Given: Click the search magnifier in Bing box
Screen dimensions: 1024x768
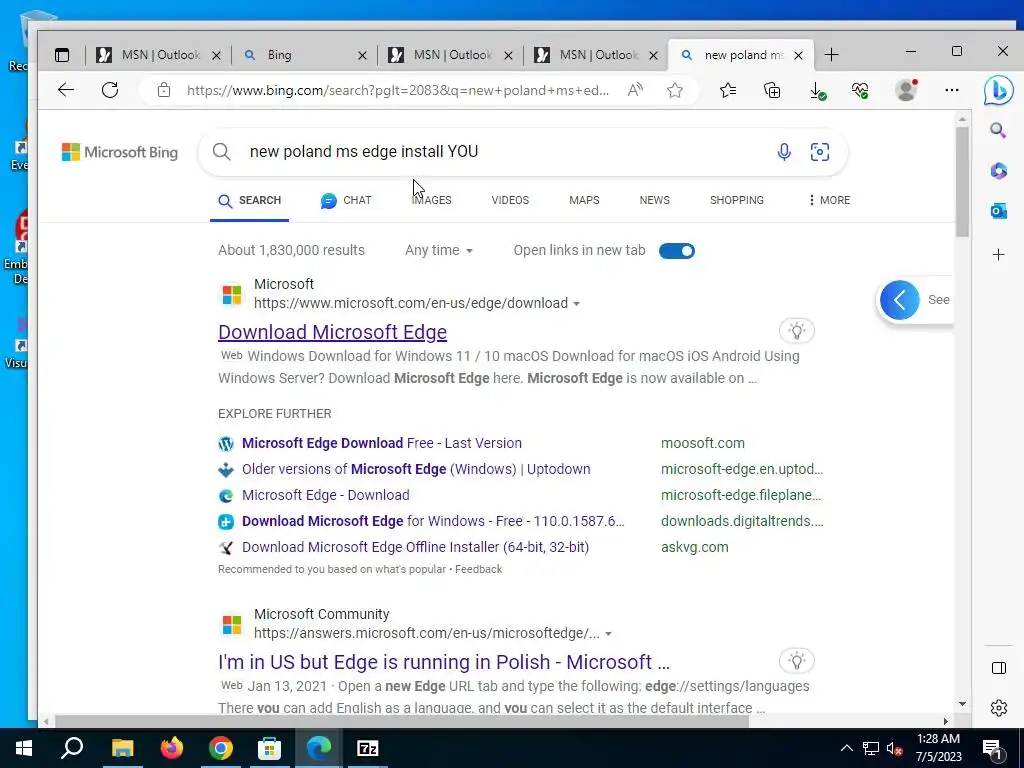Looking at the screenshot, I should click(221, 152).
